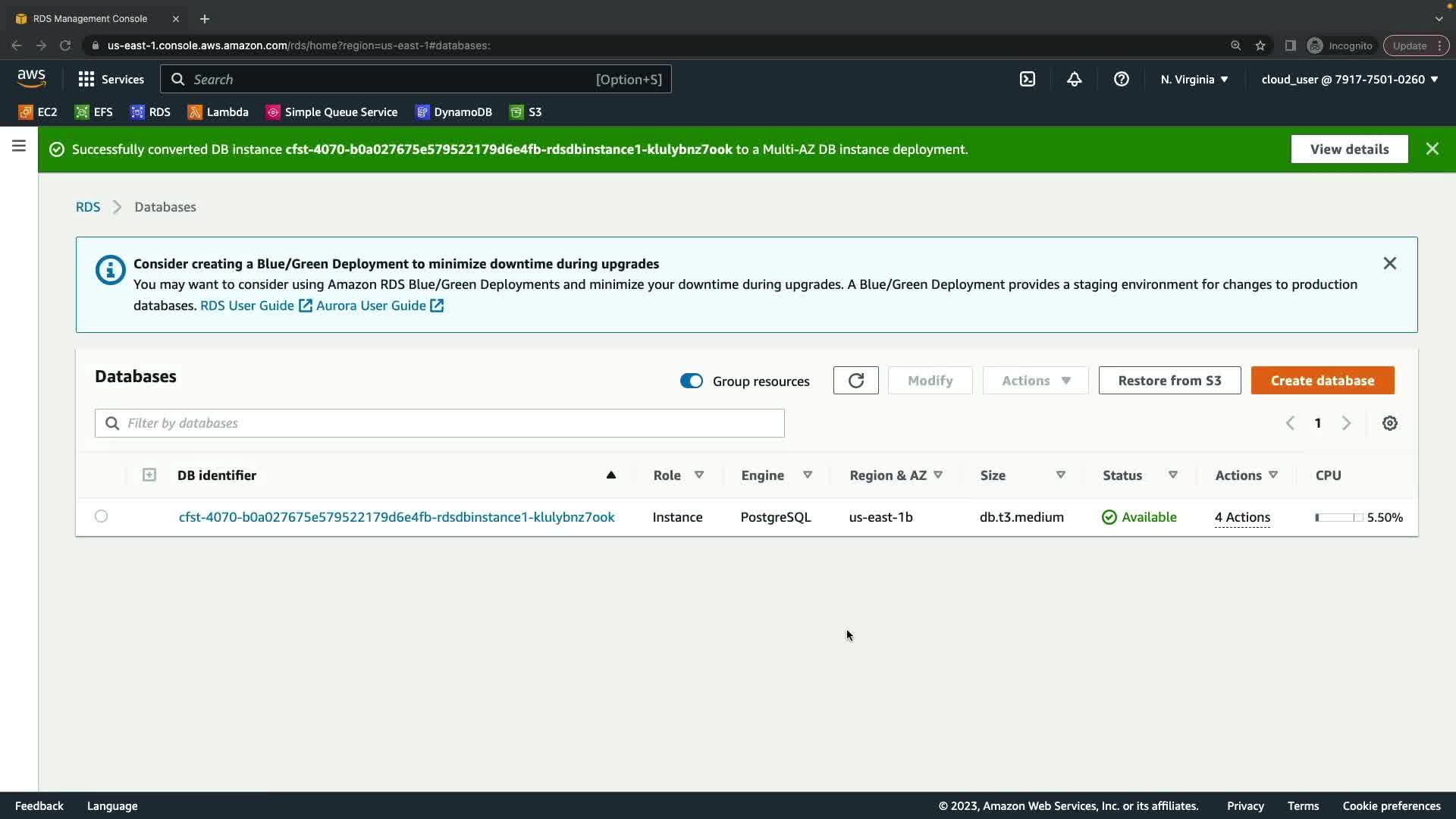Open the cloud_user account dropdown
Viewport: 1456px width, 819px height.
pos(1349,79)
